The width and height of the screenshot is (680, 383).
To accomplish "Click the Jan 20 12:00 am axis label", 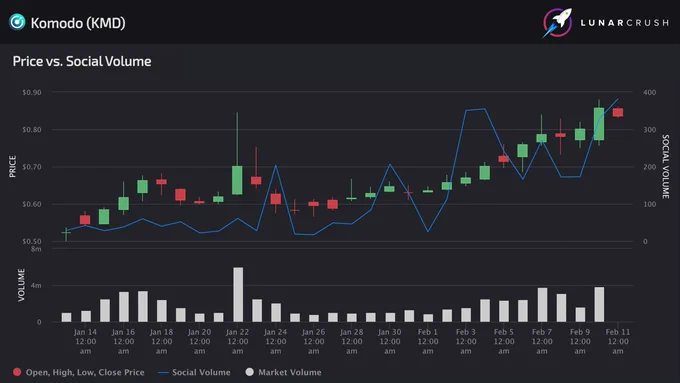I will (x=199, y=341).
